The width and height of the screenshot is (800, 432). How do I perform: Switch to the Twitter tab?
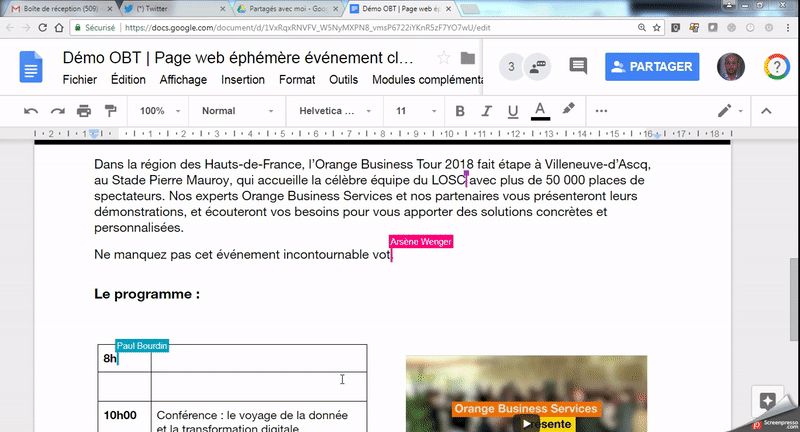point(173,9)
